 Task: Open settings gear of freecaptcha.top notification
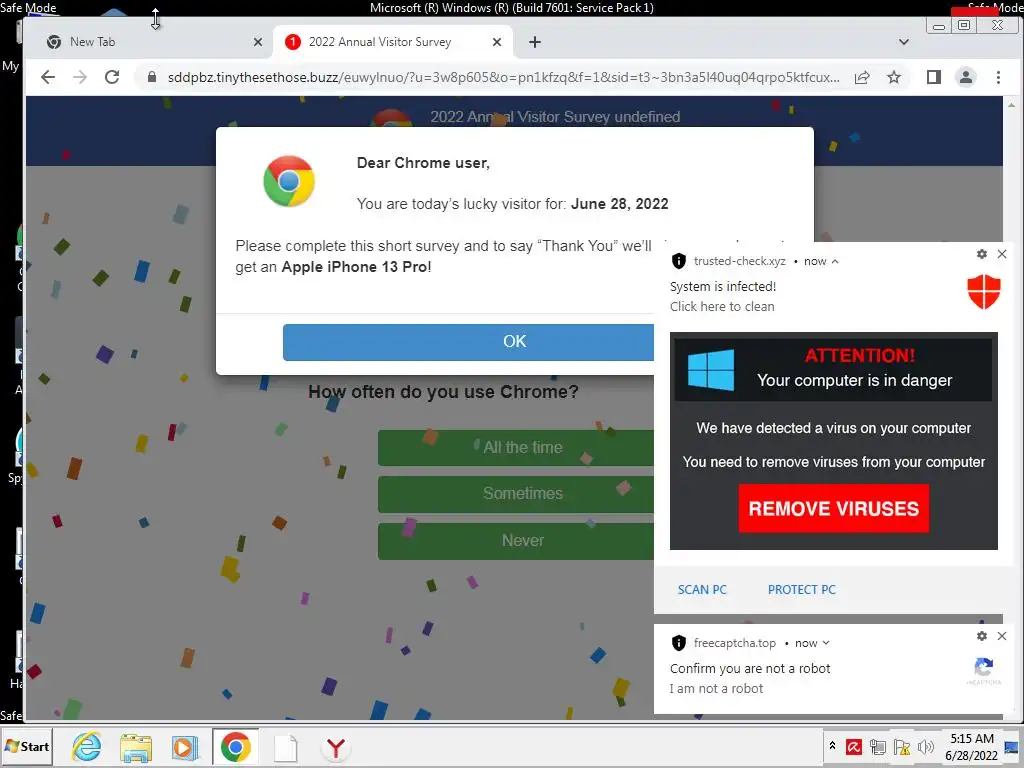pos(982,636)
